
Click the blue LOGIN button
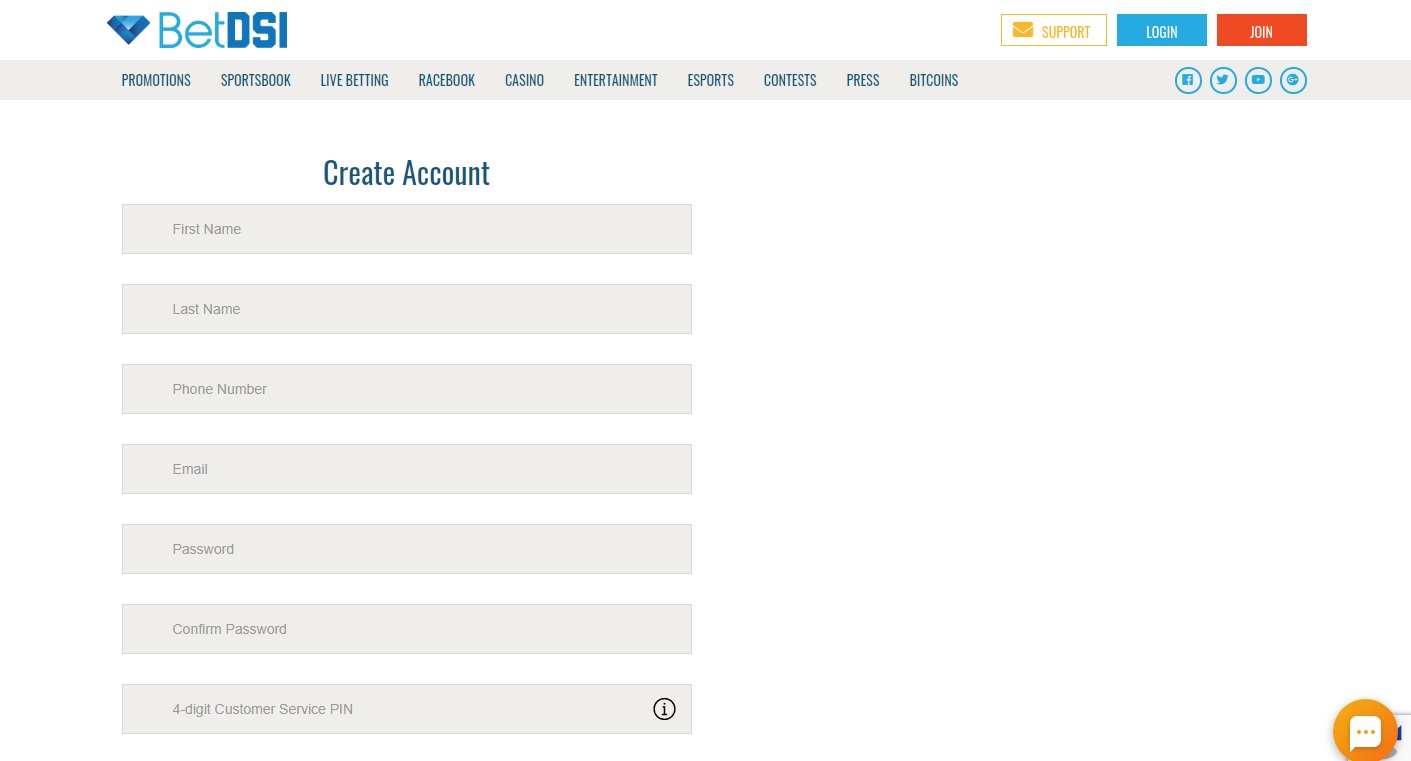click(1162, 30)
